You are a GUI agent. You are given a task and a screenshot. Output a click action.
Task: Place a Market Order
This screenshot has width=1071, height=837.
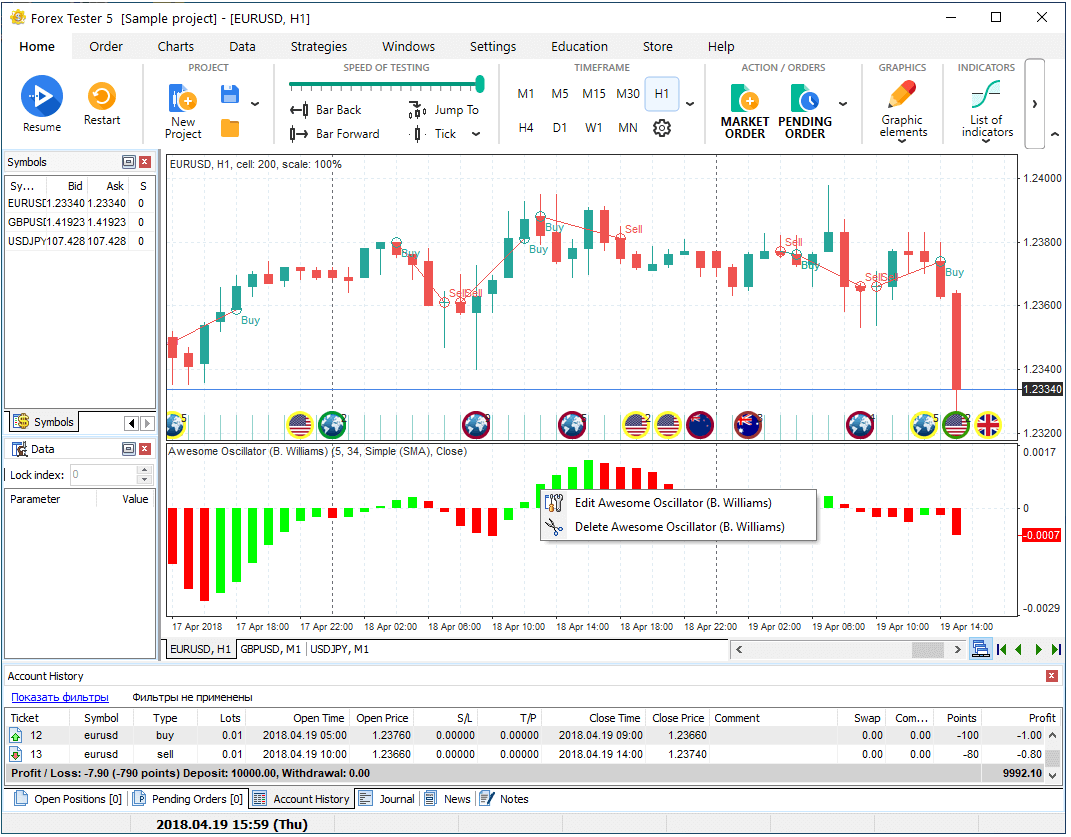click(745, 111)
